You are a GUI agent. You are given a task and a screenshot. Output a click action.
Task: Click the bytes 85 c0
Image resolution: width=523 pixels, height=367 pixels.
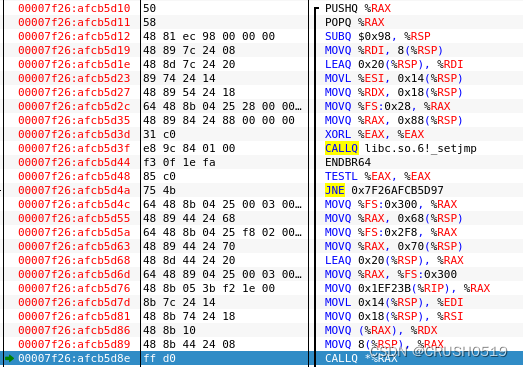159,176
